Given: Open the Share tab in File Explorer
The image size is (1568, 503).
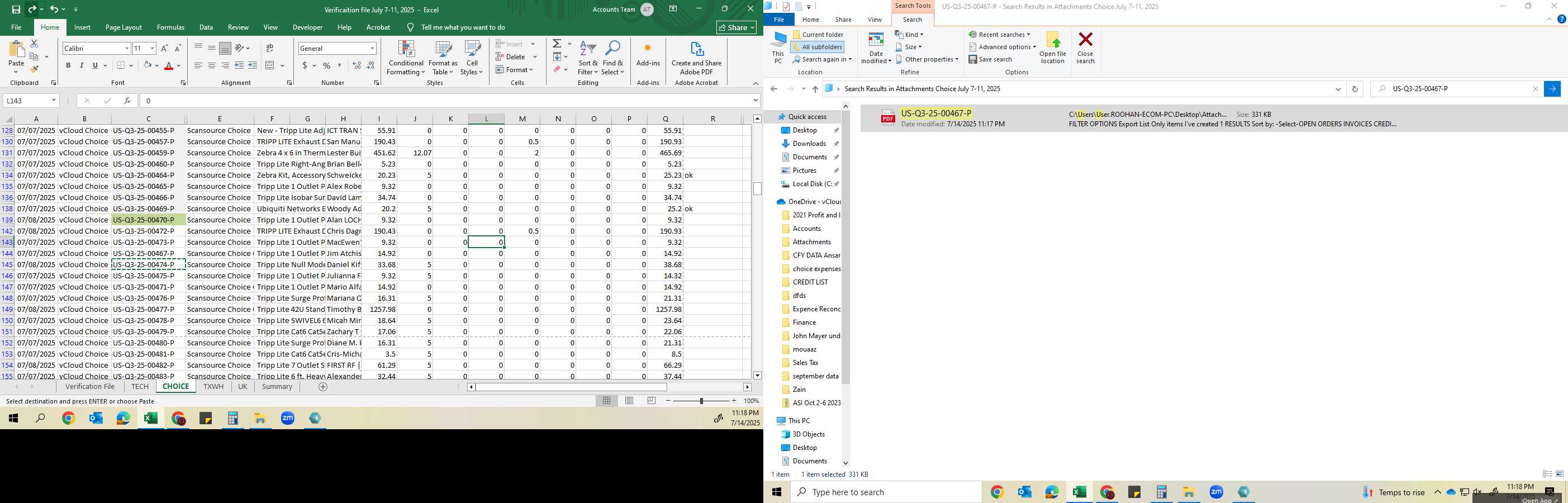Looking at the screenshot, I should coord(843,20).
